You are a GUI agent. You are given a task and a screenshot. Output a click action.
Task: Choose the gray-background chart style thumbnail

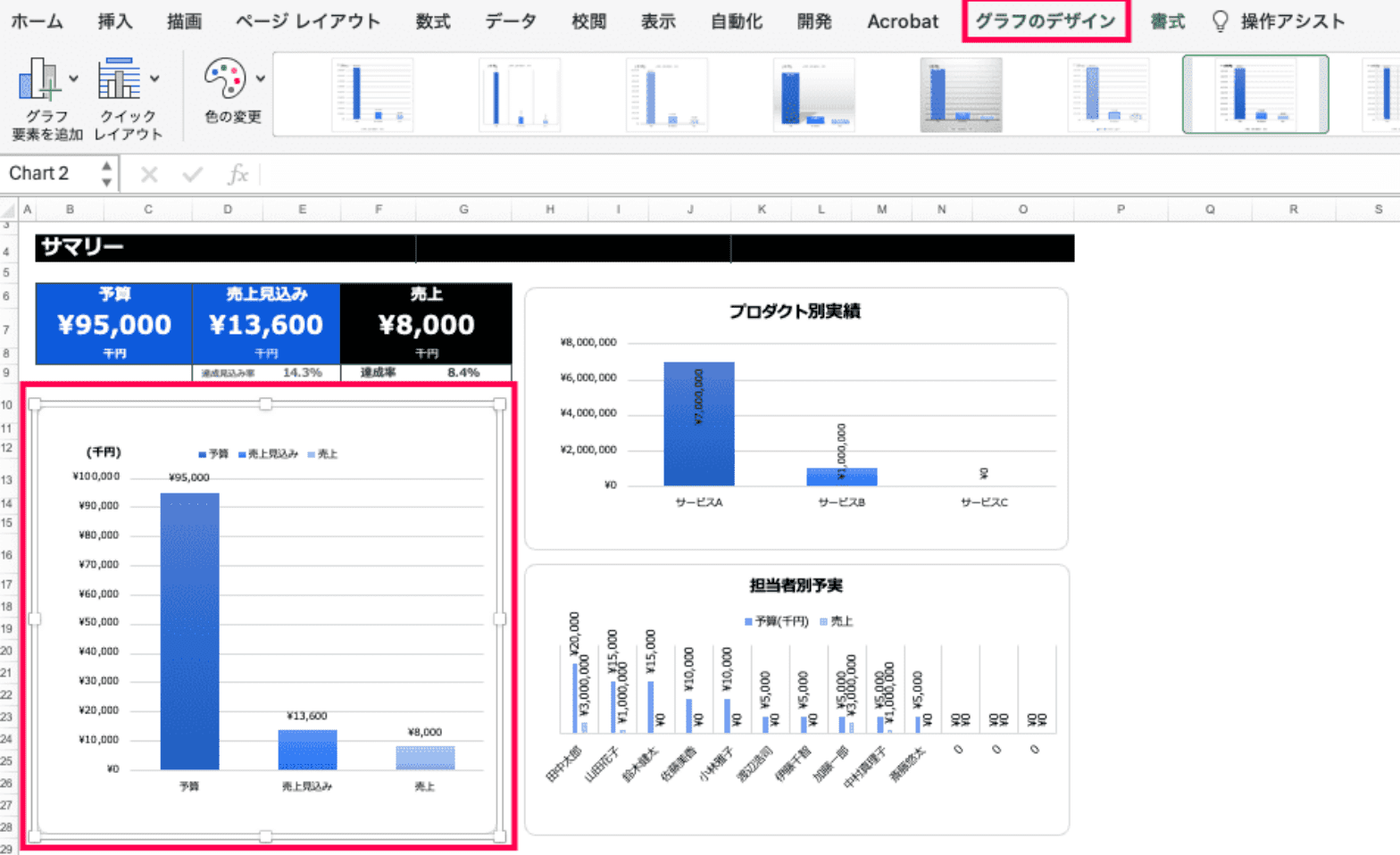click(961, 95)
